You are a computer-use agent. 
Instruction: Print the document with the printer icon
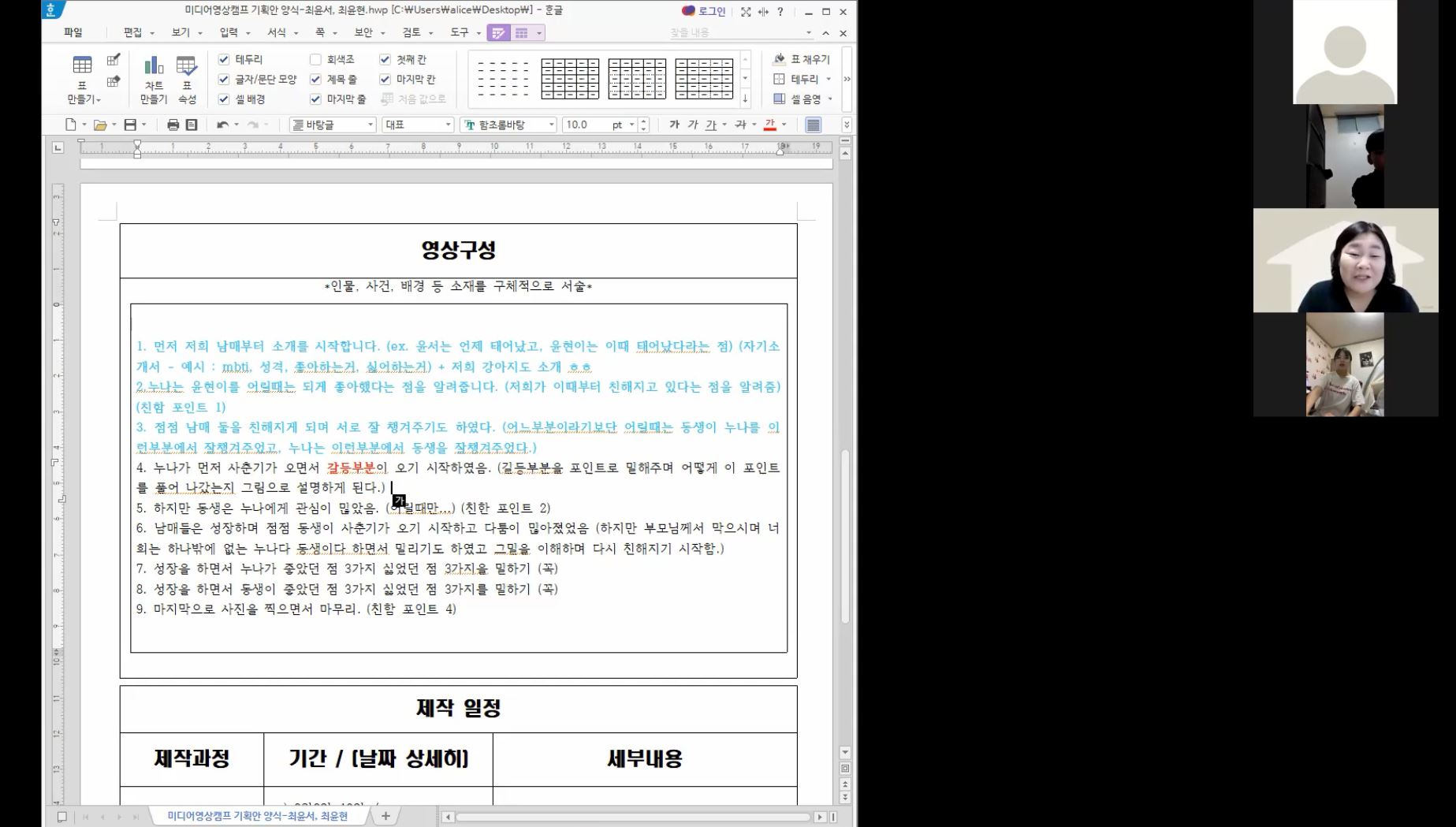click(173, 125)
